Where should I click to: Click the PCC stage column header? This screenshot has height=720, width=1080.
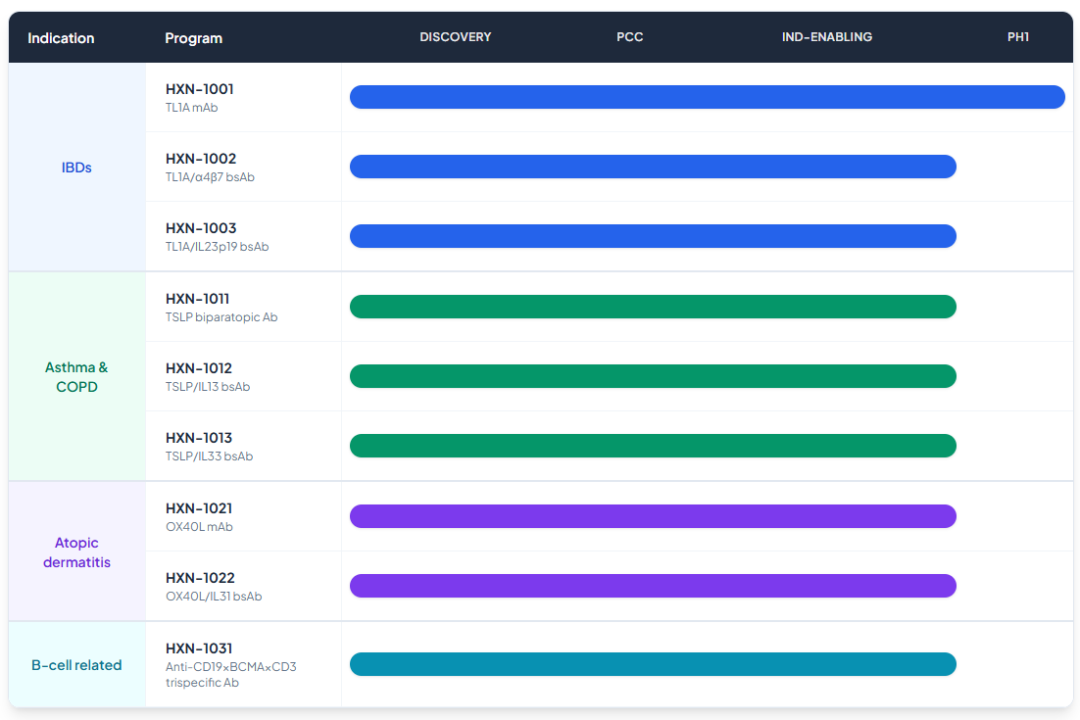630,37
